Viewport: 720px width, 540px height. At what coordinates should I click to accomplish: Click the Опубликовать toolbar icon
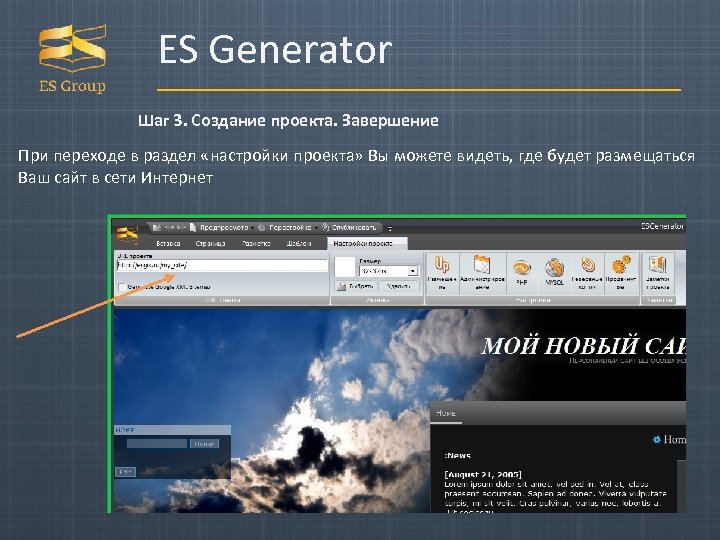click(326, 227)
